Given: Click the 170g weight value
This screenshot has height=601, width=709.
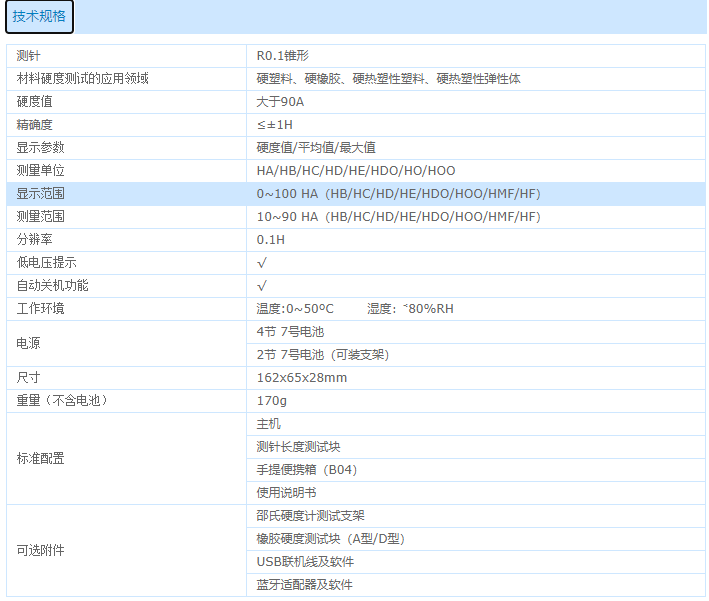Looking at the screenshot, I should click(272, 401).
